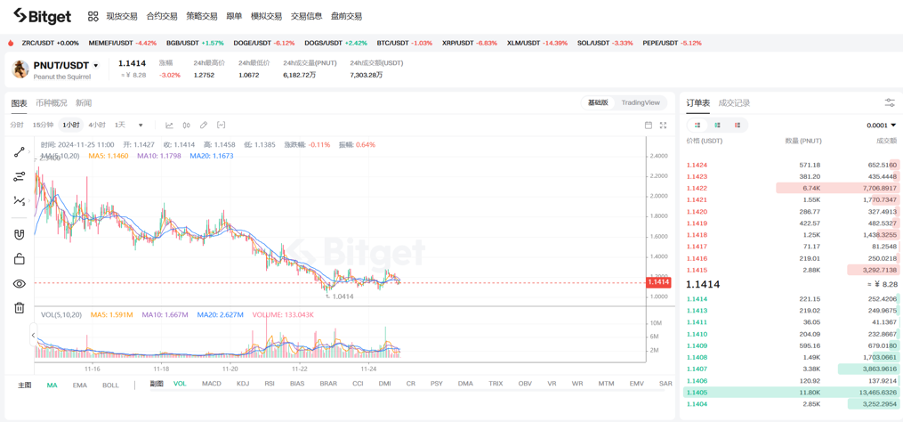Open the 币种概况 coin overview tab
Image resolution: width=904 pixels, height=422 pixels.
[51, 103]
